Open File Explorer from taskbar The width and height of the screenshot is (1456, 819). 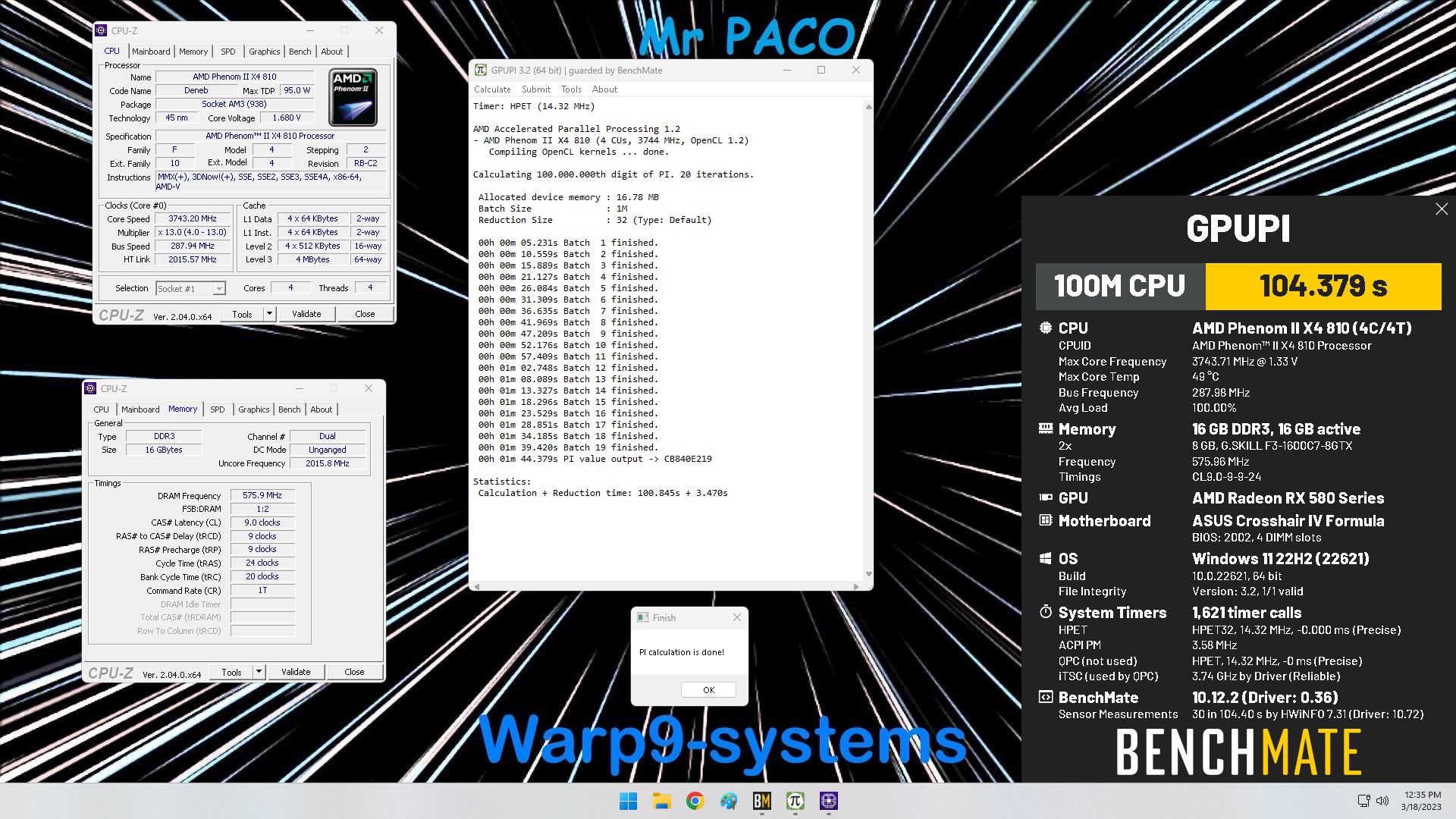click(662, 801)
